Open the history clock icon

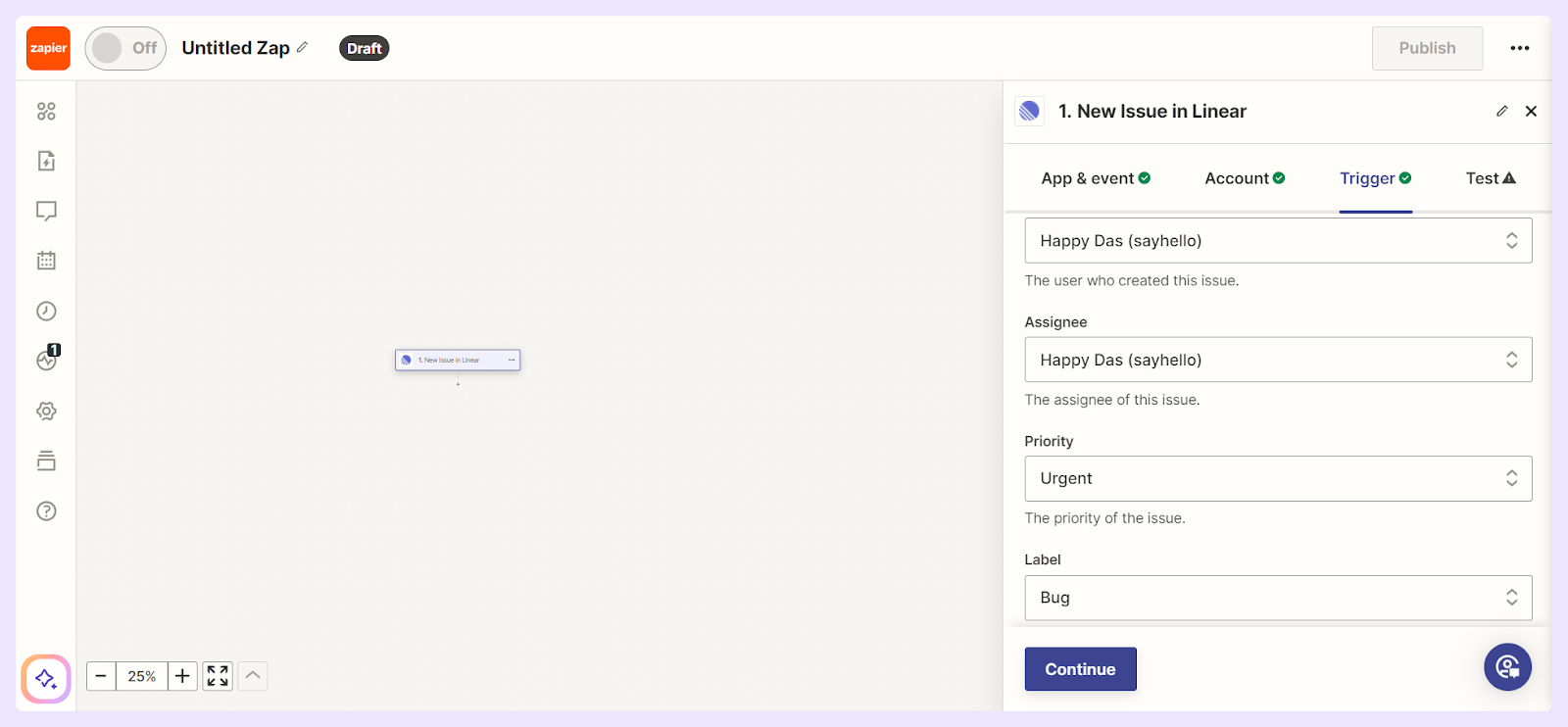click(x=46, y=311)
